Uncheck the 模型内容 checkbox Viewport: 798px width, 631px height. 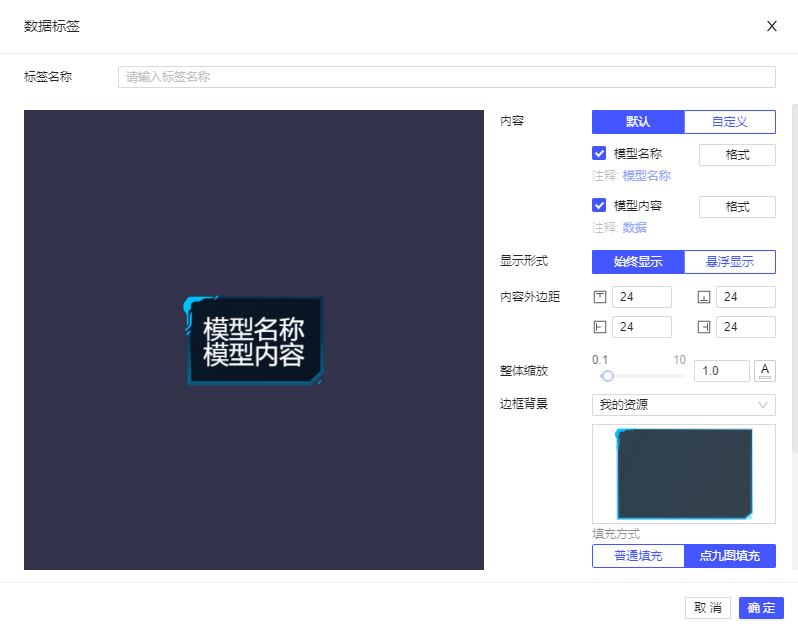(x=600, y=206)
